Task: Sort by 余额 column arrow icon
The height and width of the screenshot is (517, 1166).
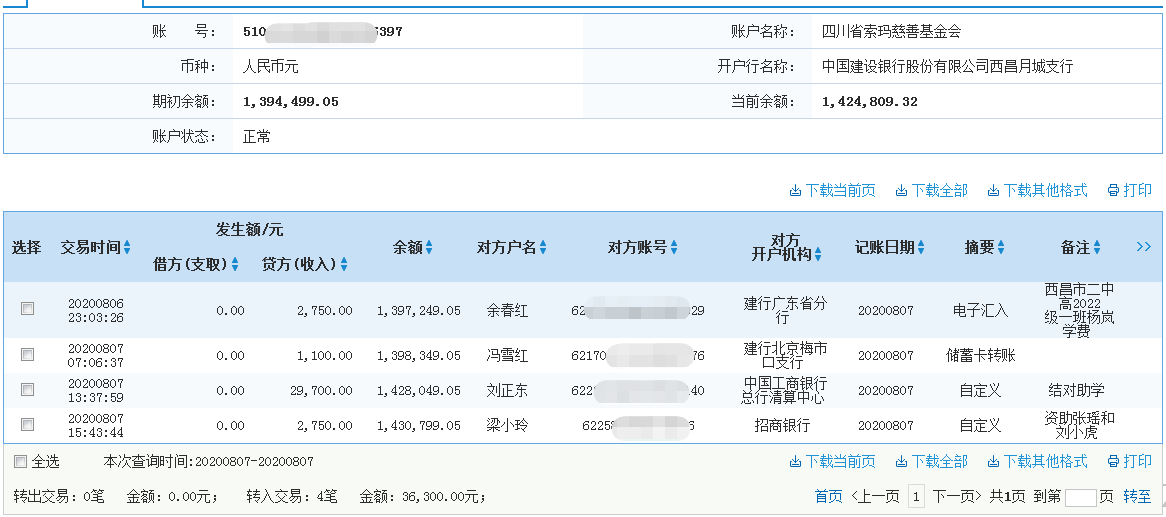Action: [x=429, y=248]
